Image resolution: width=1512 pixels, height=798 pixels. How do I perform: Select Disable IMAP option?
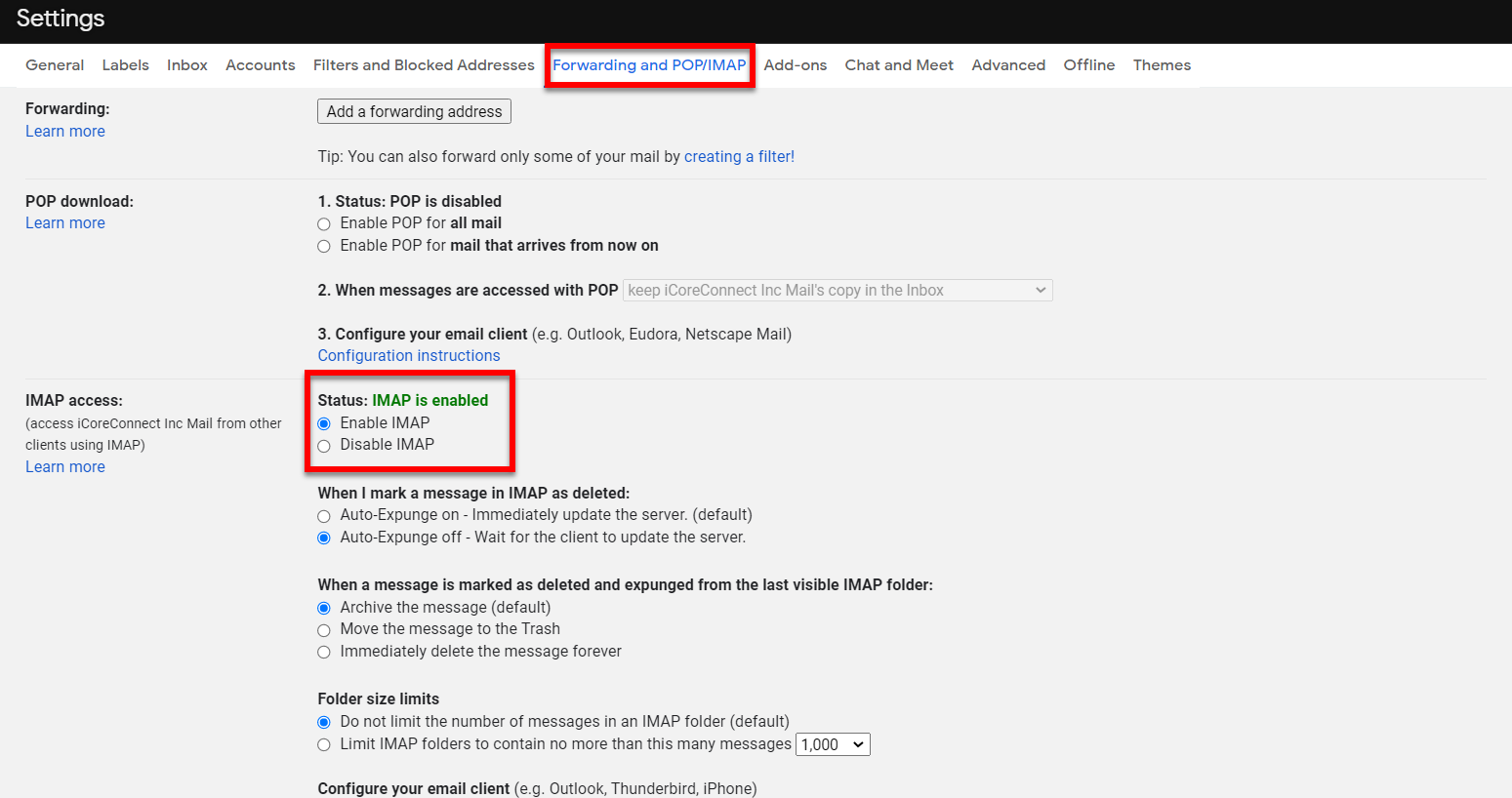pyautogui.click(x=323, y=445)
